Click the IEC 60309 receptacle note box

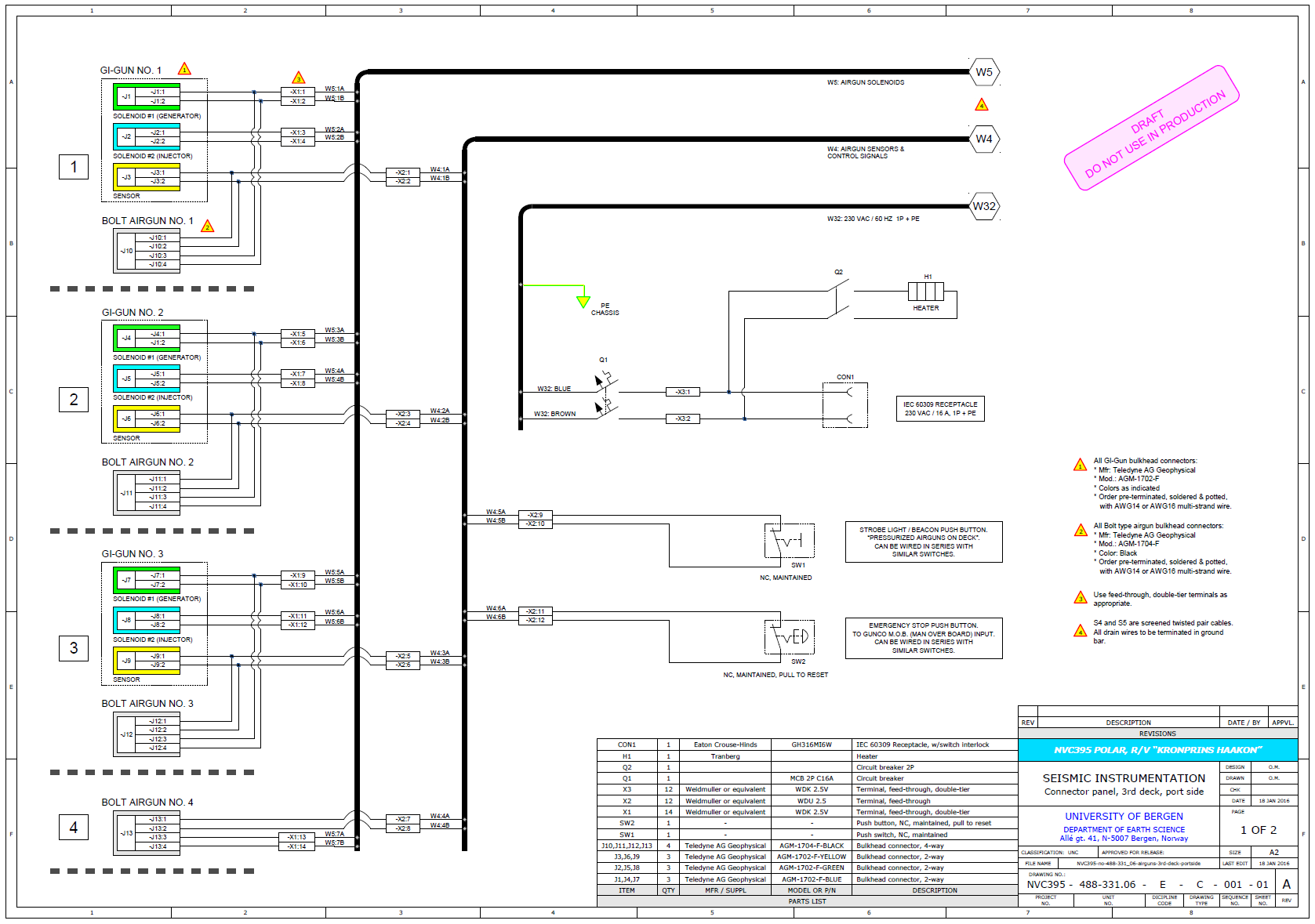click(x=939, y=409)
